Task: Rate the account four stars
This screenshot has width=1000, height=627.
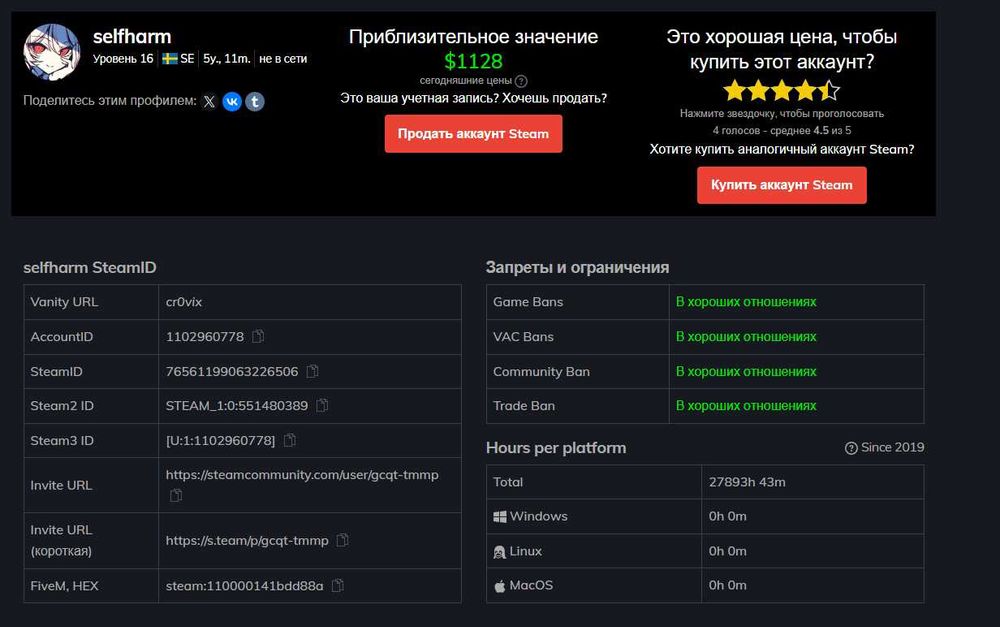Action: [x=805, y=91]
